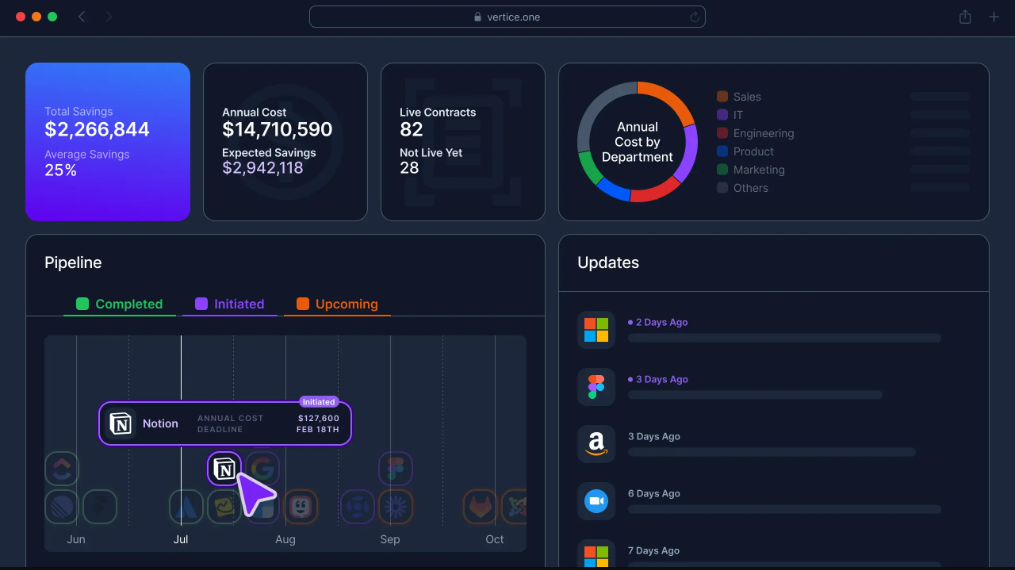Reload the page using the refresh icon
The height and width of the screenshot is (570, 1015).
[x=695, y=17]
